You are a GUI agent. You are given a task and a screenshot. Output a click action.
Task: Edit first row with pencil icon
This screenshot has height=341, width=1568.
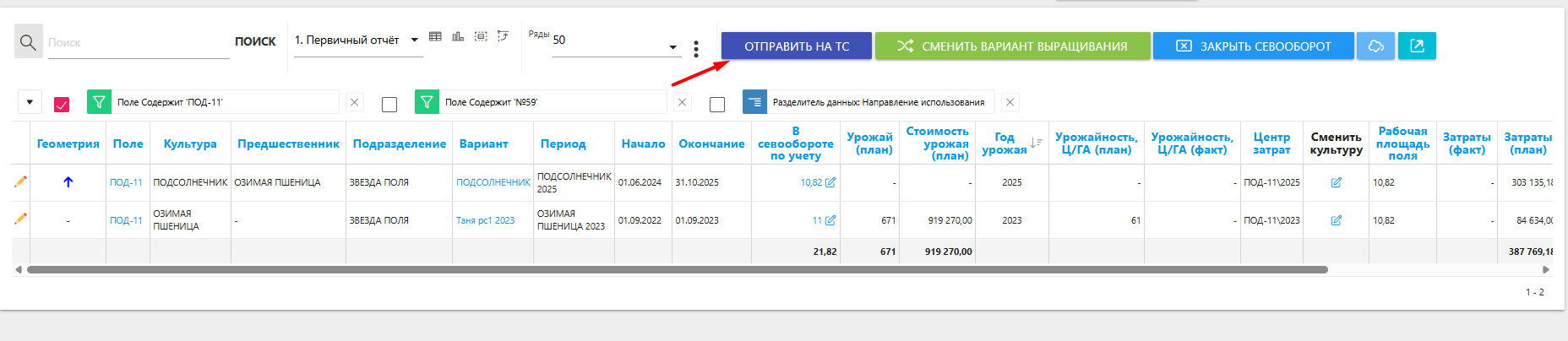point(20,181)
